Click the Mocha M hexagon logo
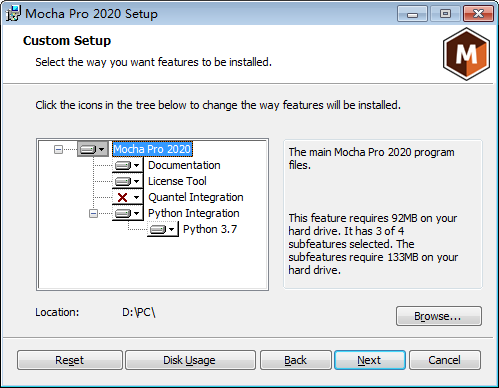499x388 pixels. tap(466, 54)
